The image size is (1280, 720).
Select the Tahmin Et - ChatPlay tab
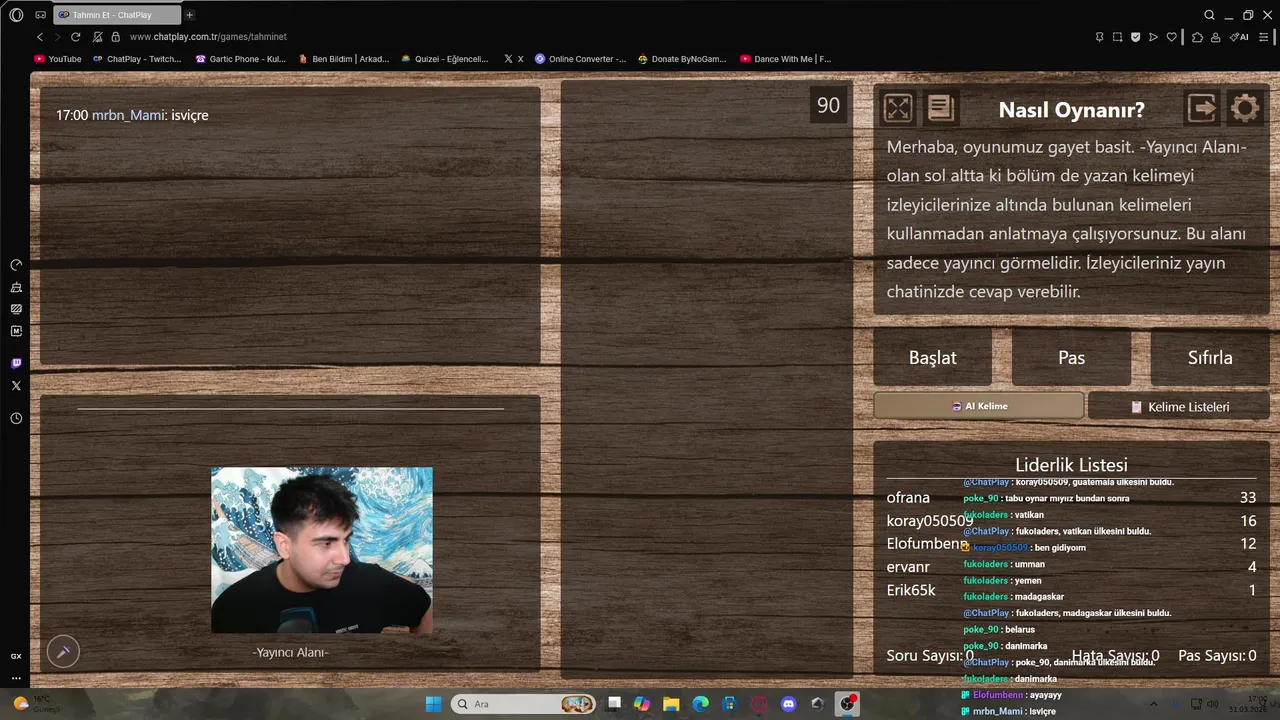[x=115, y=15]
